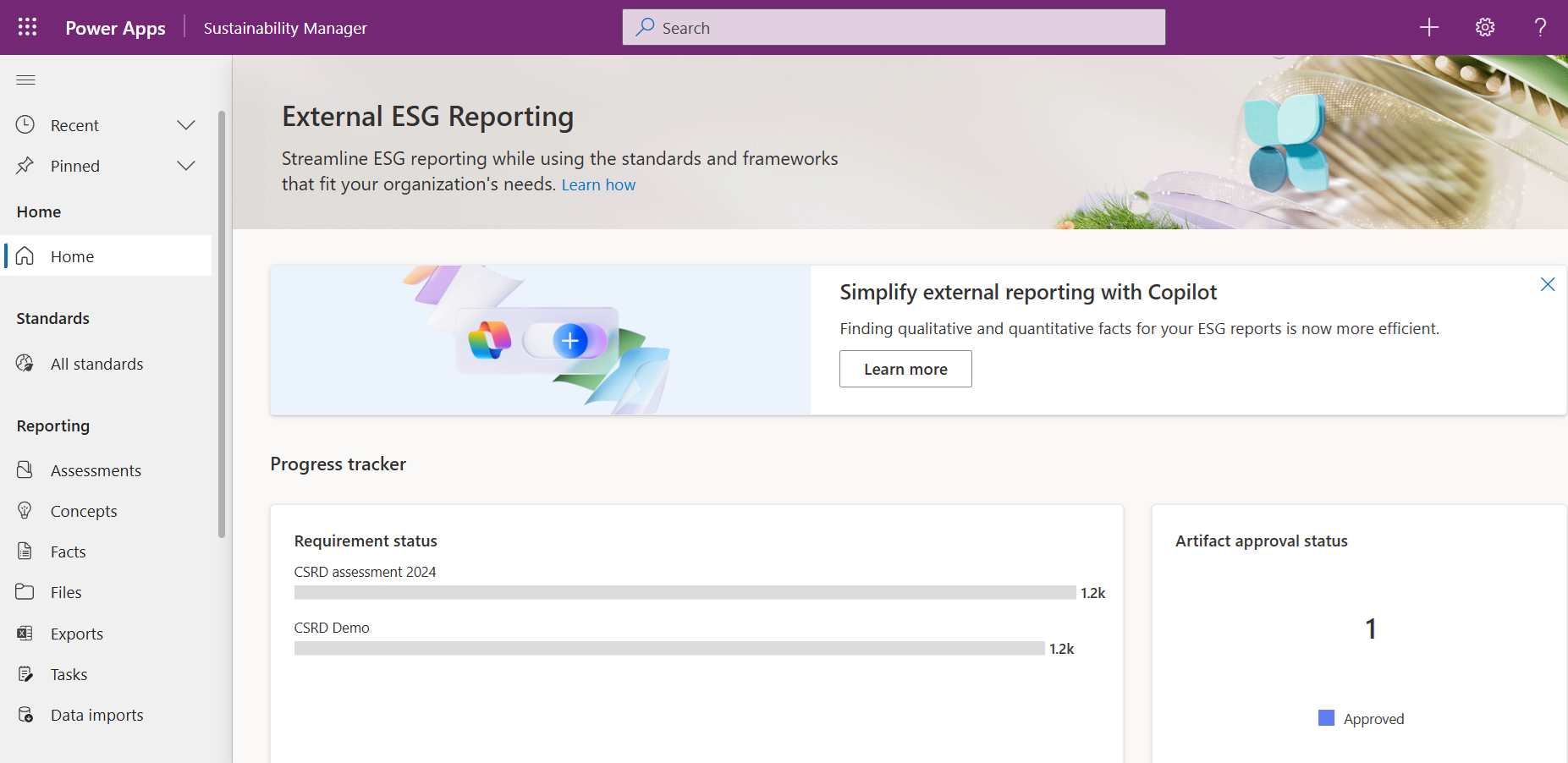1568x763 pixels.
Task: Click the Assessments icon in sidebar
Action: tap(25, 469)
